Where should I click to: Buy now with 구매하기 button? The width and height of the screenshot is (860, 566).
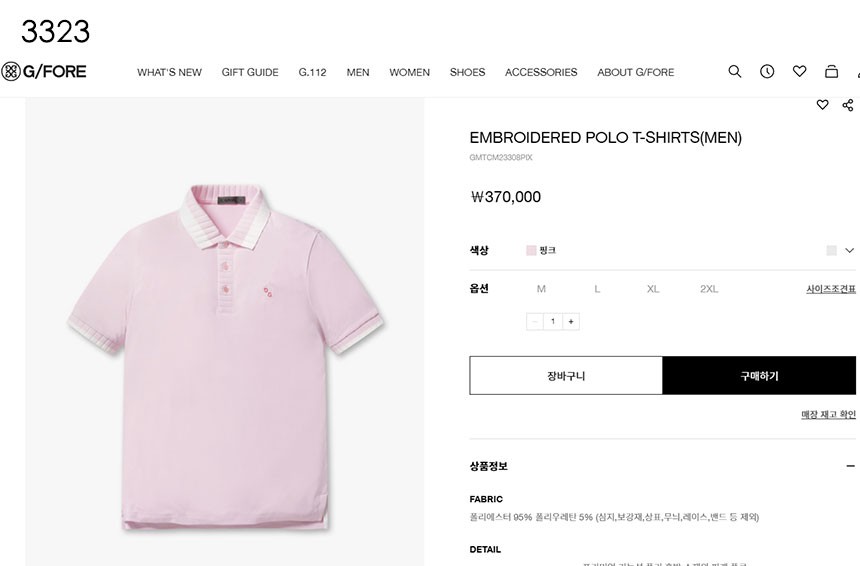pyautogui.click(x=759, y=376)
